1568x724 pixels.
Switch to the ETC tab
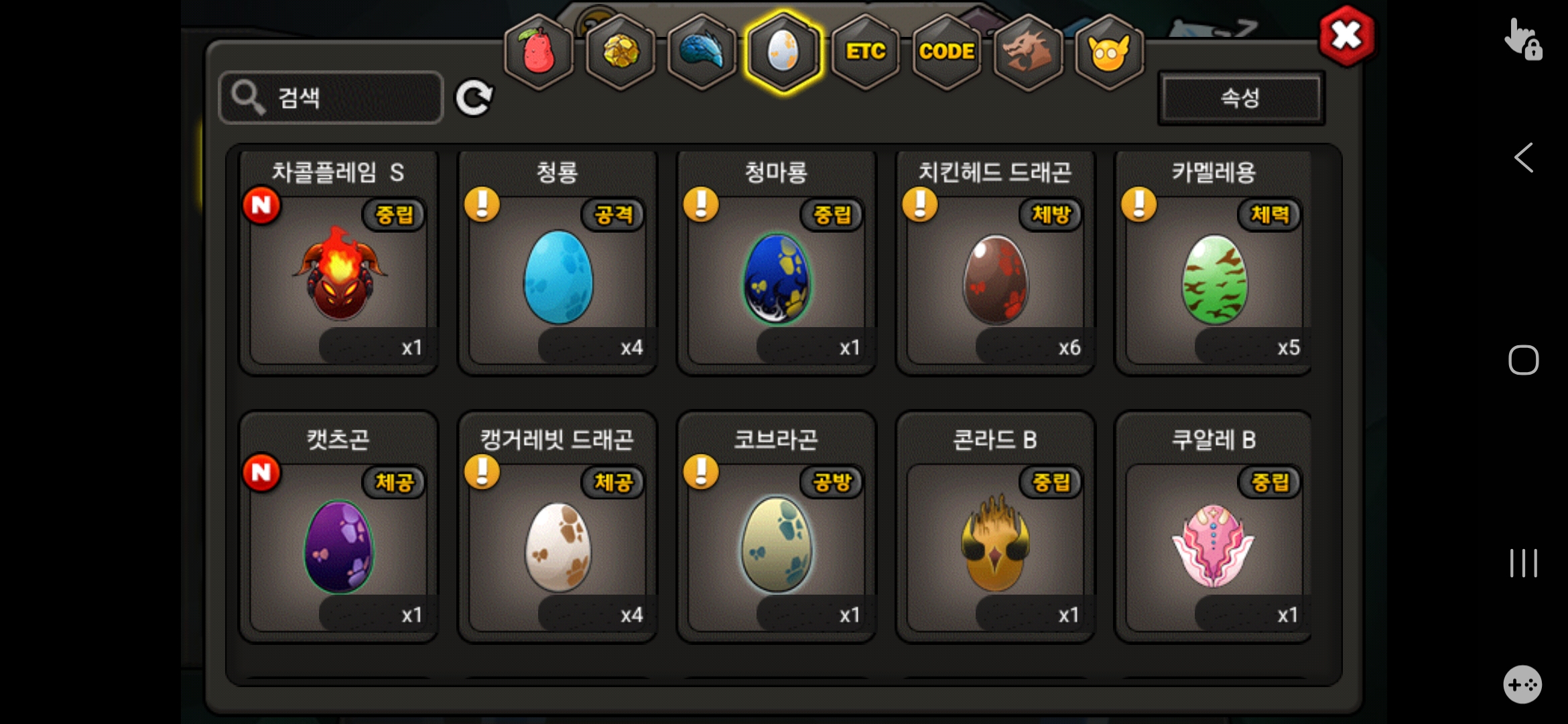pos(865,52)
